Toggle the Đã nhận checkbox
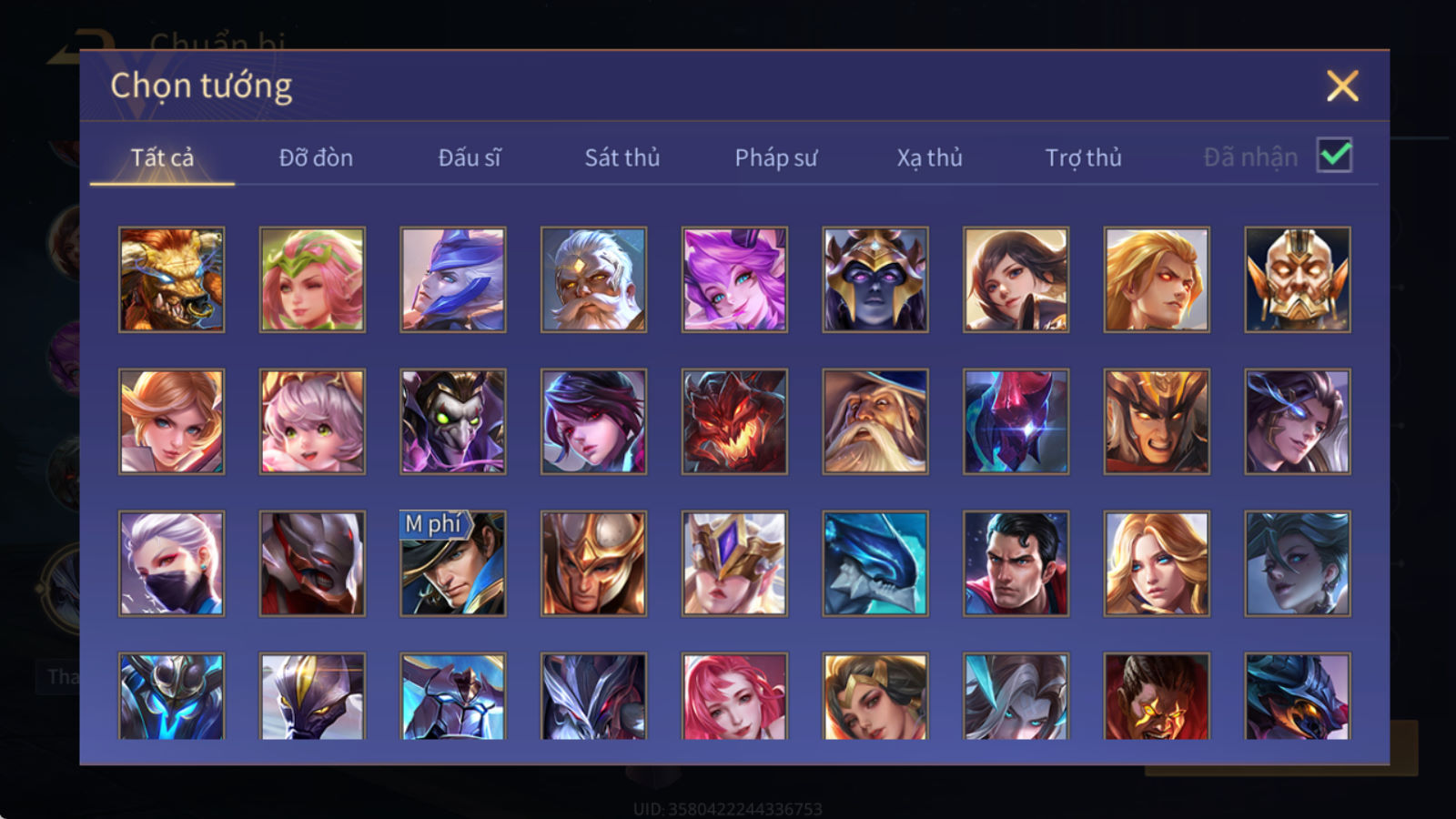The width and height of the screenshot is (1456, 819). click(1334, 156)
